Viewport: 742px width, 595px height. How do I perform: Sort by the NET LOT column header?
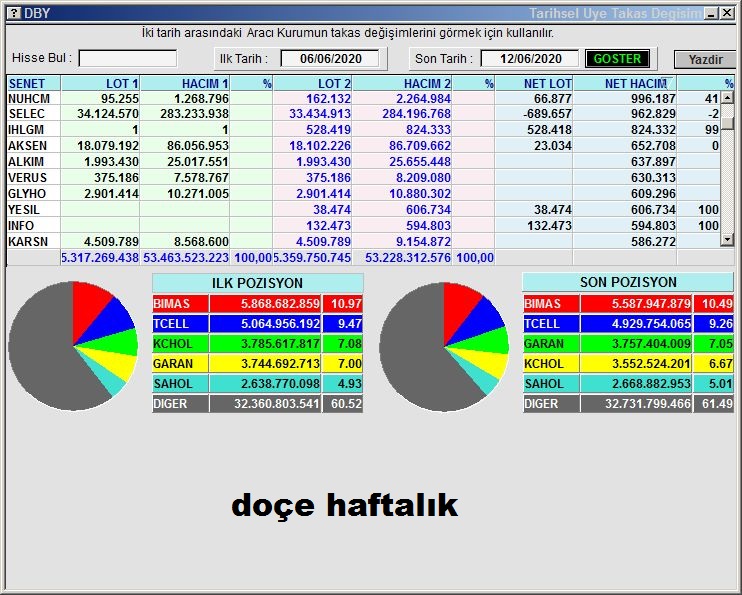point(534,83)
